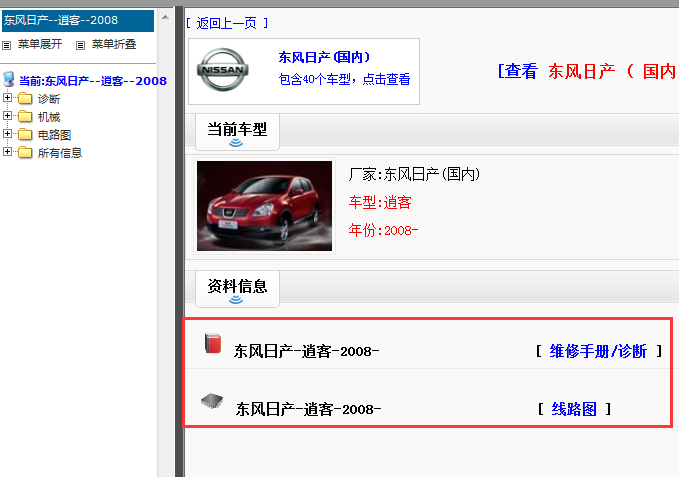Open the 当前车型 tab
The width and height of the screenshot is (679, 477).
click(x=237, y=132)
